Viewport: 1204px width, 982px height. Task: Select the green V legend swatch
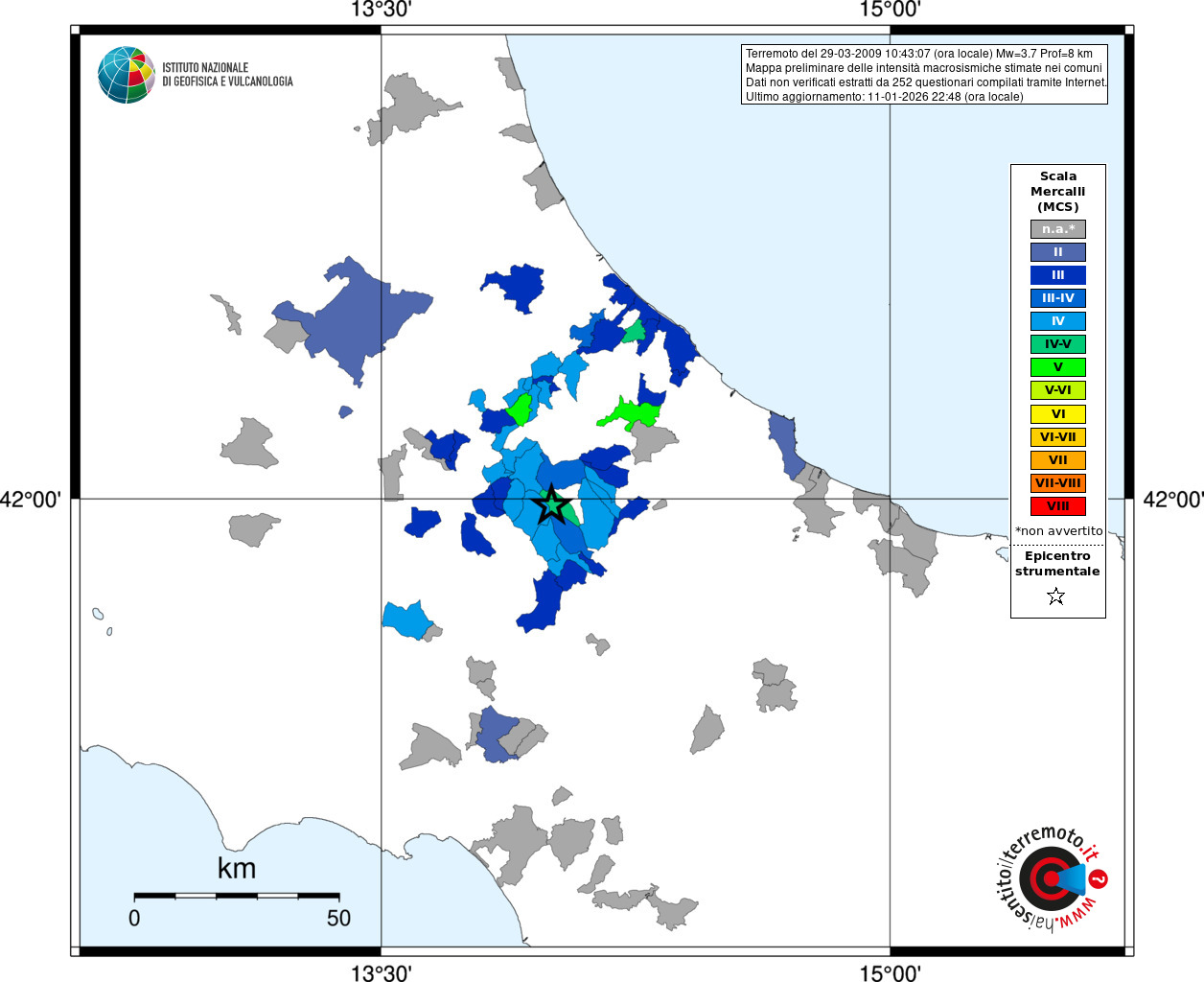coord(1058,367)
